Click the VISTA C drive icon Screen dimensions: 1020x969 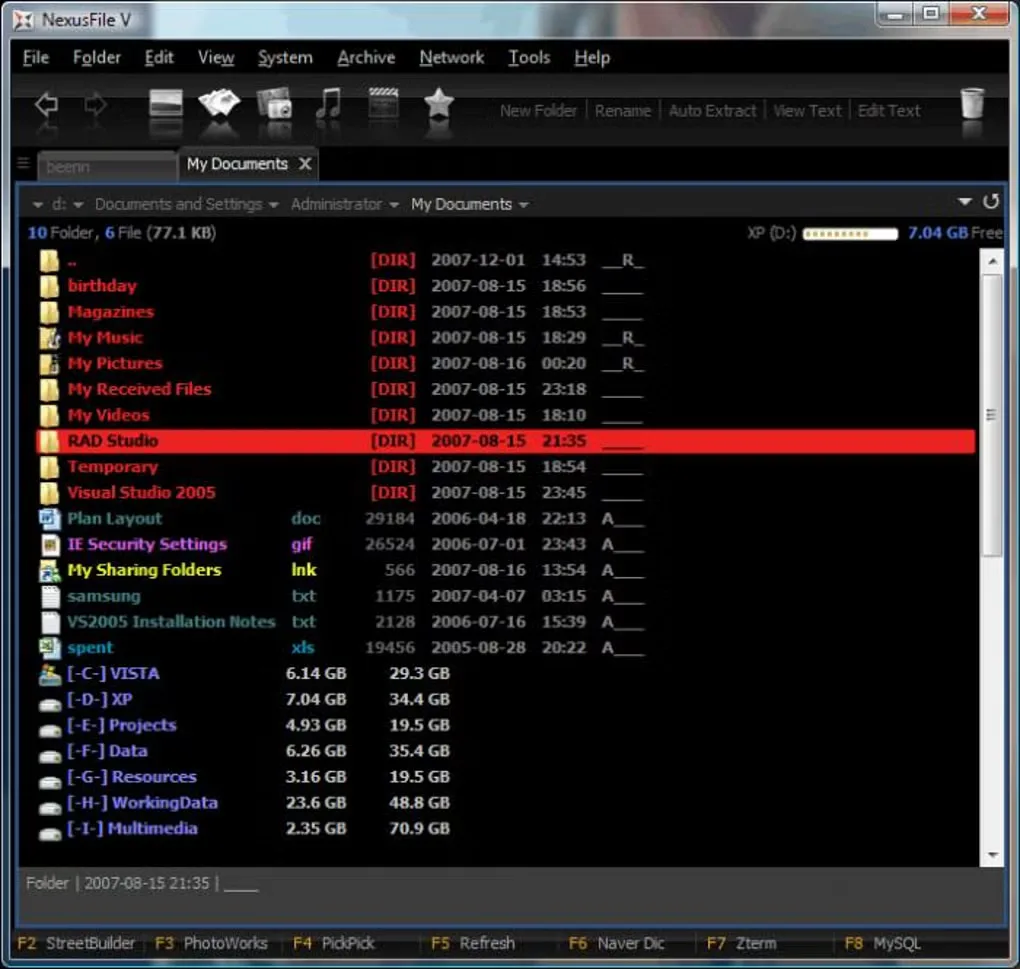click(49, 674)
